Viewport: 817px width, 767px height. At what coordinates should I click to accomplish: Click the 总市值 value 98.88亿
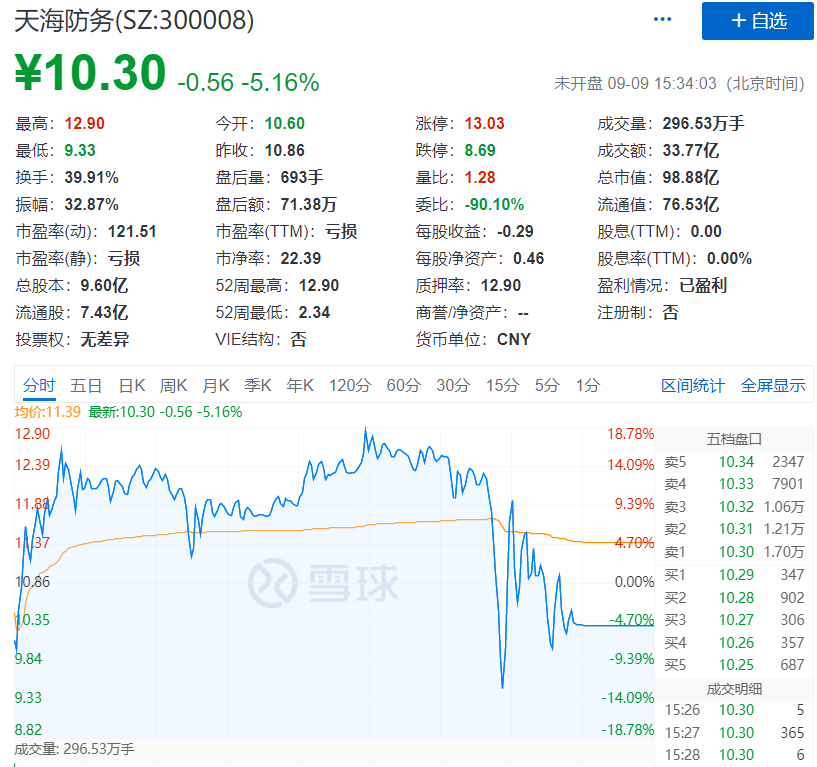point(690,178)
